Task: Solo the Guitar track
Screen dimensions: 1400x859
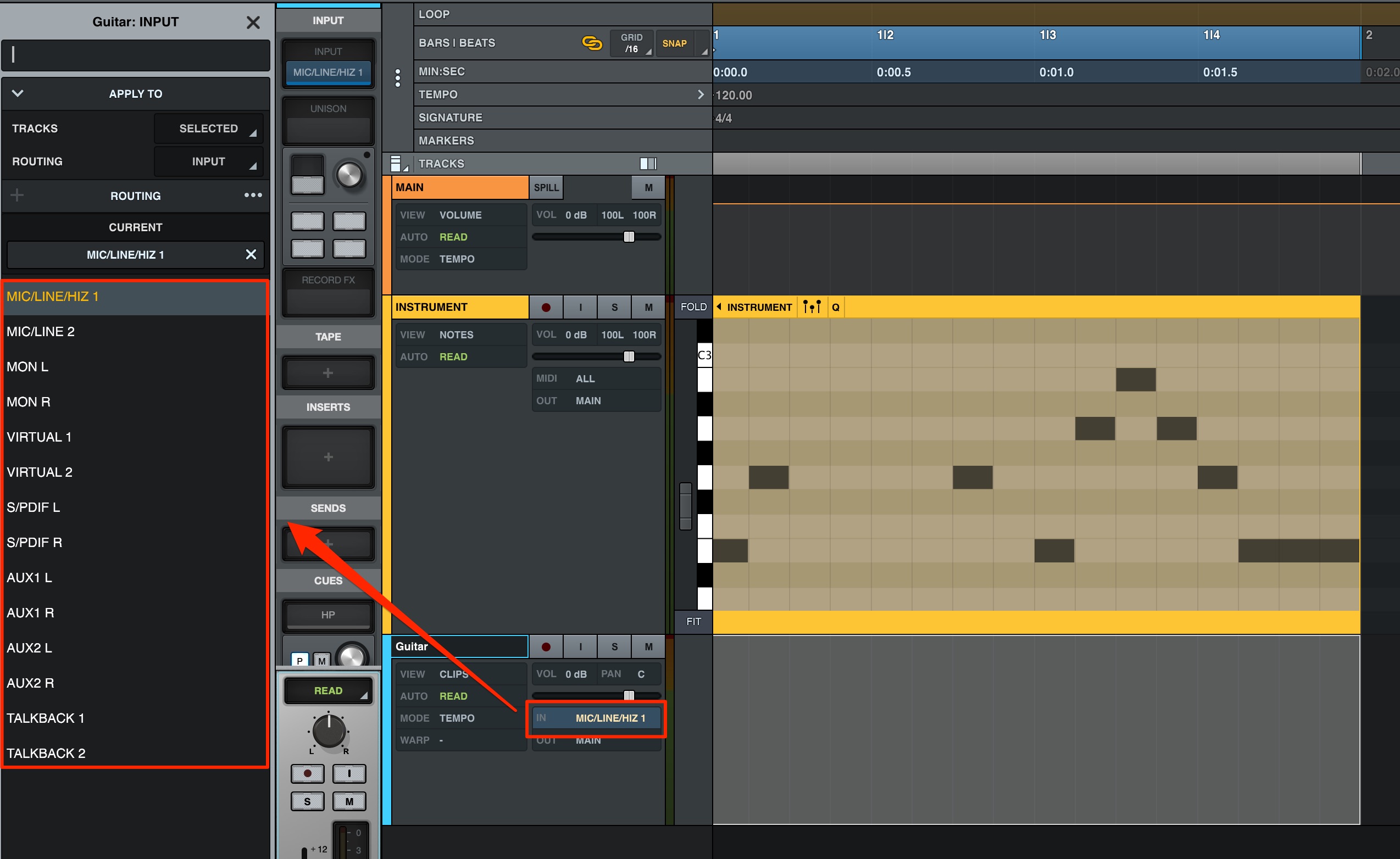Action: [614, 646]
